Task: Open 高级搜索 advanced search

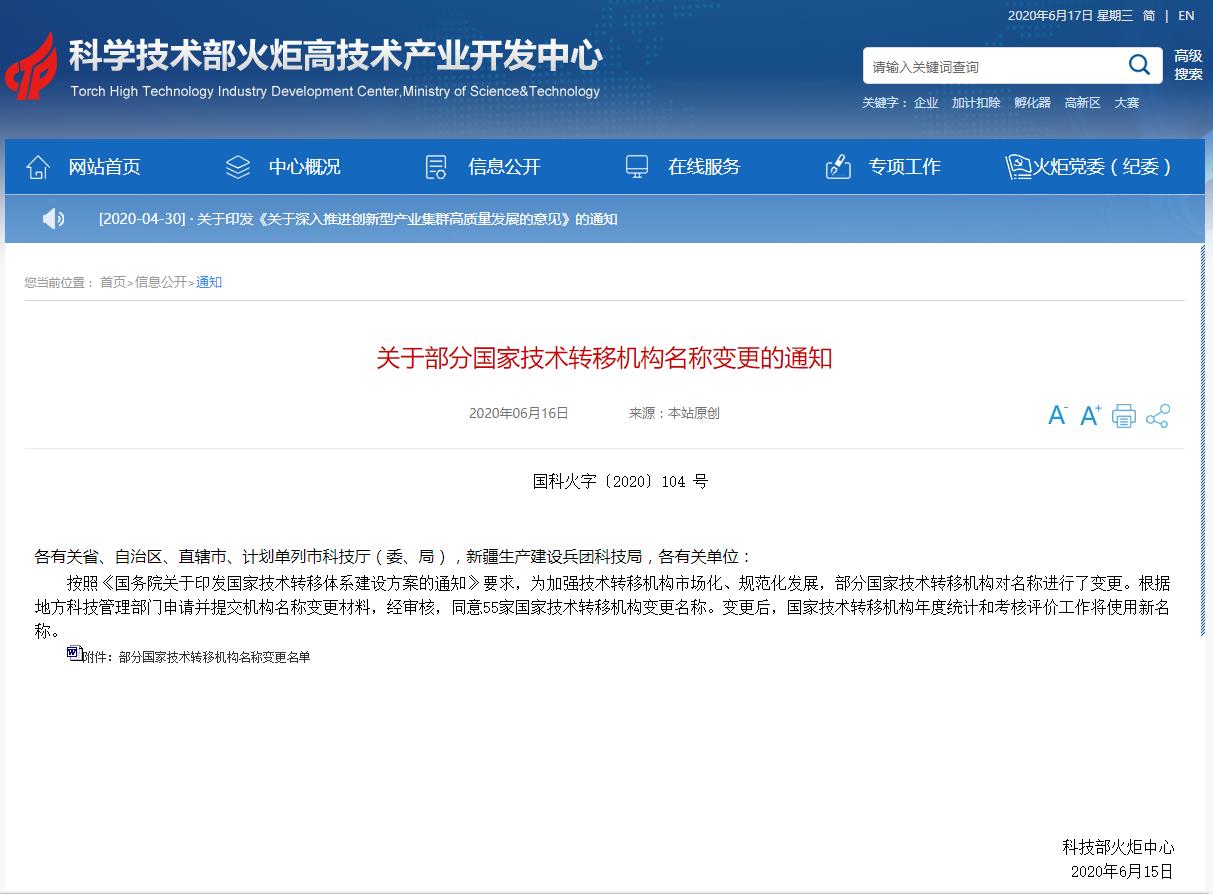Action: pyautogui.click(x=1188, y=65)
